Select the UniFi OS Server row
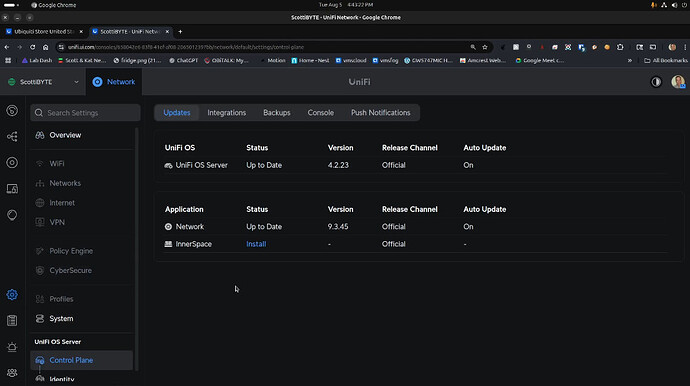This screenshot has height=386, width=690. click(416, 165)
